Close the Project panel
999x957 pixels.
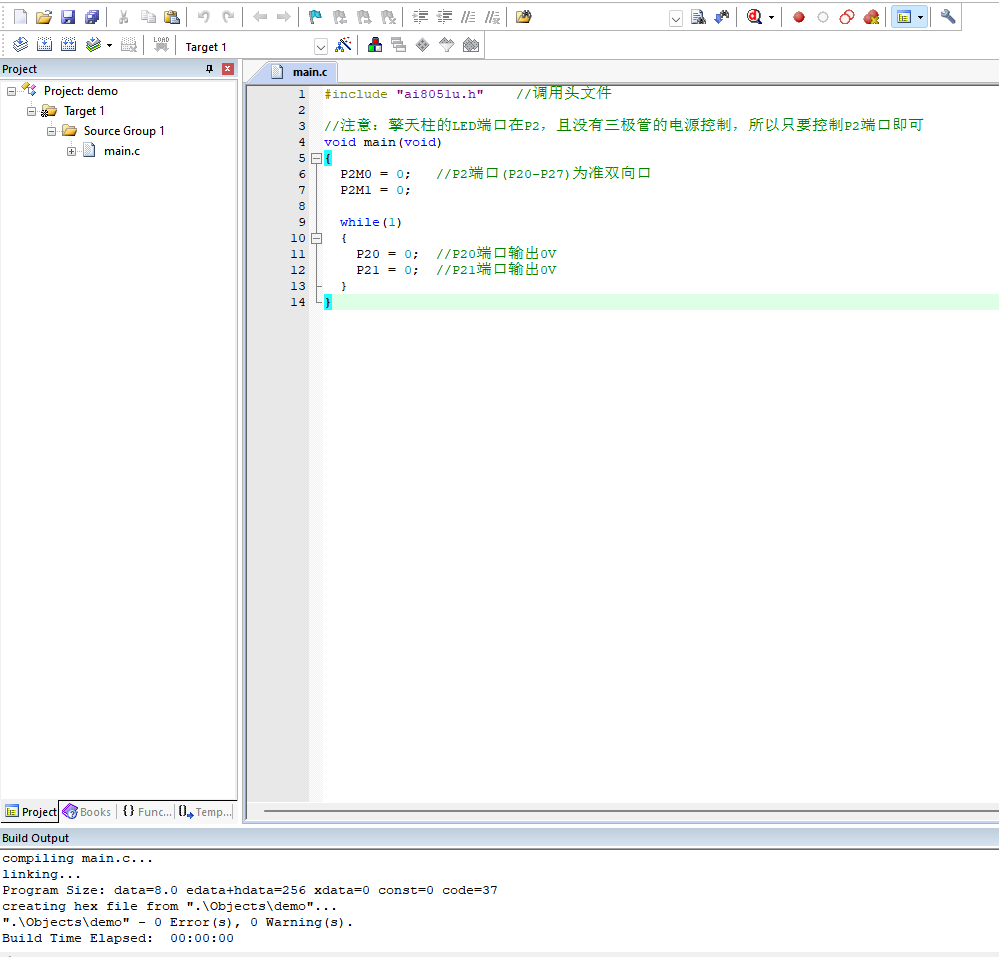pyautogui.click(x=227, y=69)
